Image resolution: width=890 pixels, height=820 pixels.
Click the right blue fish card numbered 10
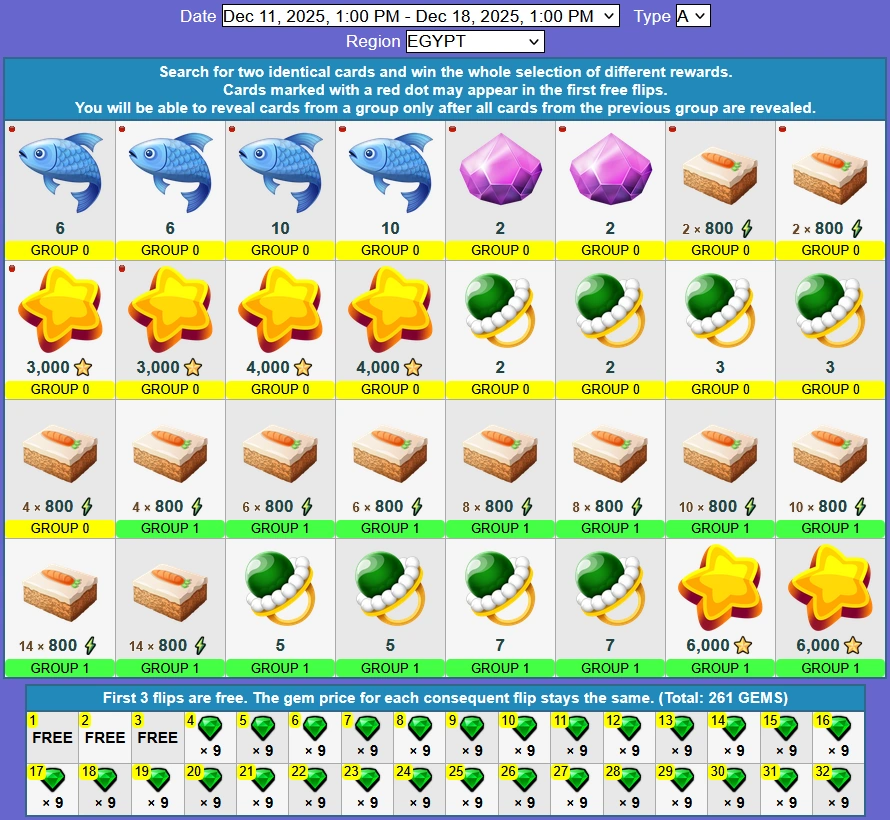[391, 190]
